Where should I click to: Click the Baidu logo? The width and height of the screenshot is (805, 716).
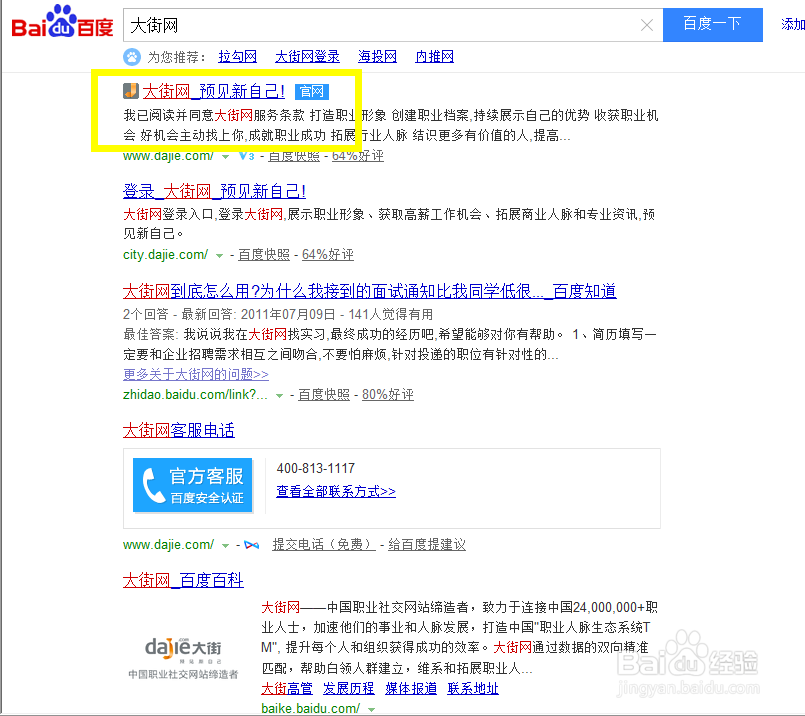[x=62, y=23]
